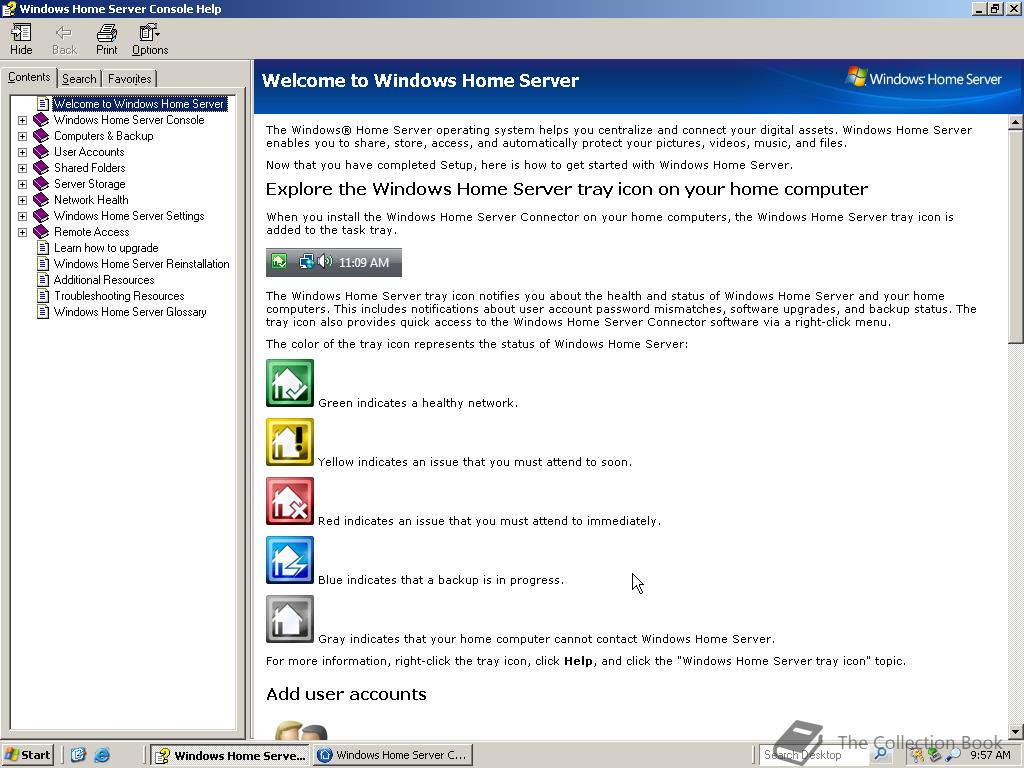Image resolution: width=1024 pixels, height=768 pixels.
Task: Open the Start menu
Action: 27,755
